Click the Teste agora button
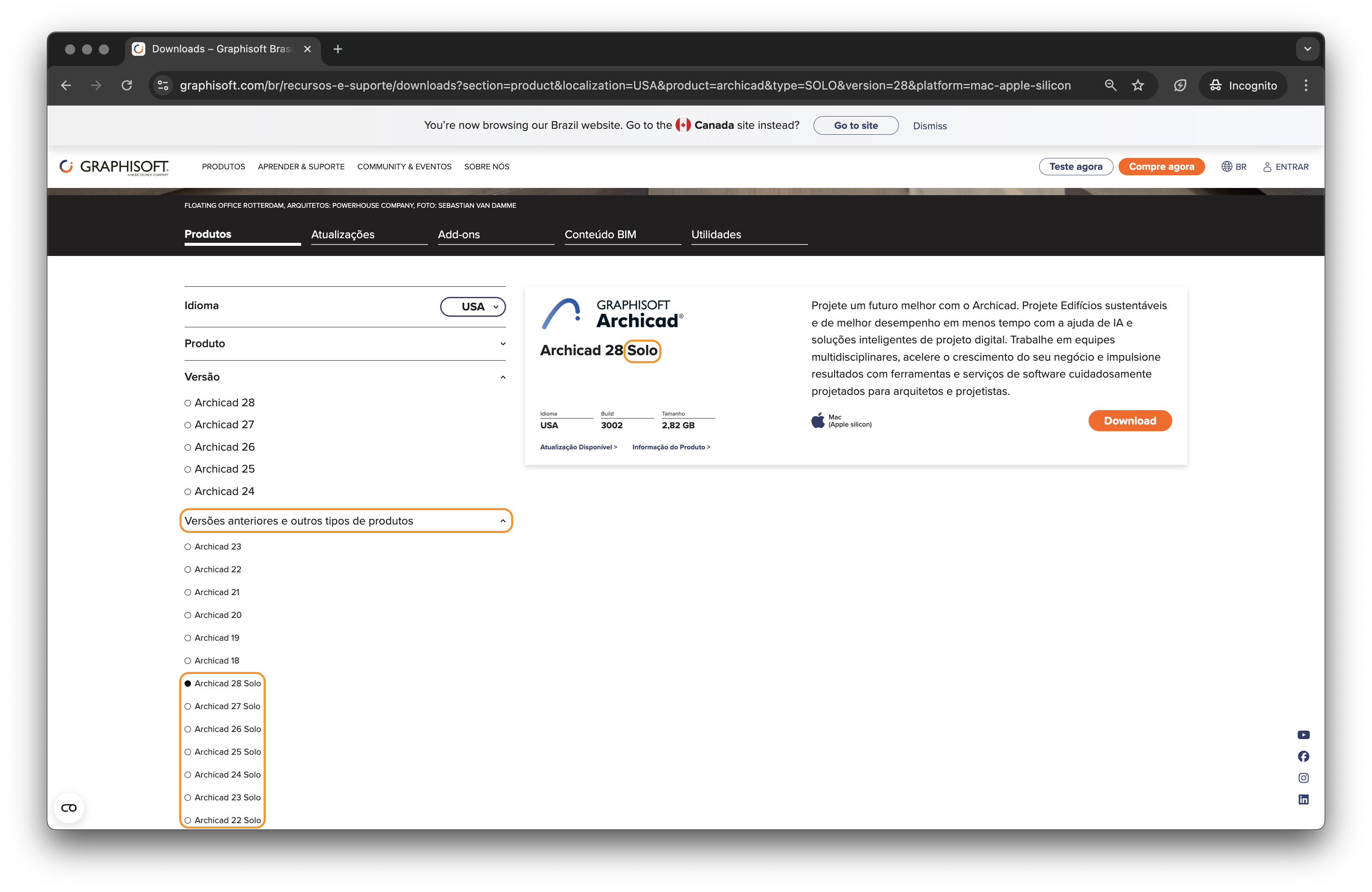1372x892 pixels. (x=1076, y=166)
